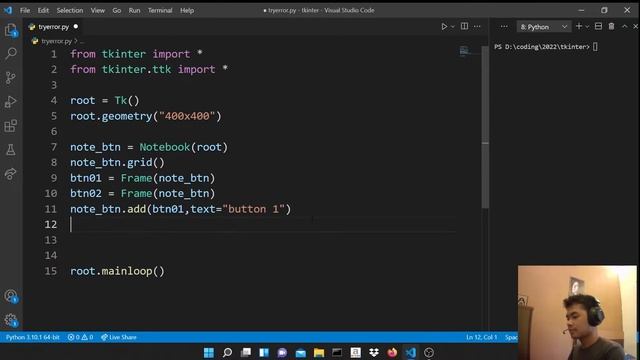This screenshot has height=360, width=640.
Task: Click the editor vertical scrollbar
Action: (x=485, y=127)
